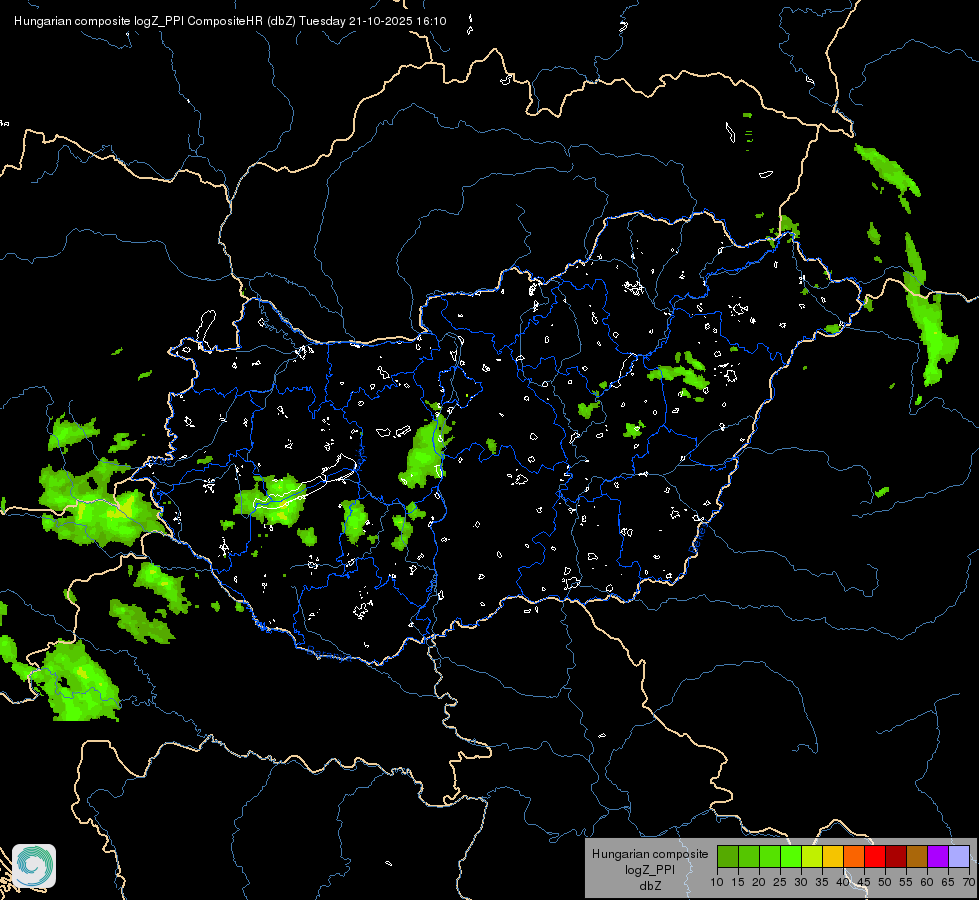Choose the 55–60 dBZ brown legend swatch
This screenshot has height=900, width=979.
917,856
